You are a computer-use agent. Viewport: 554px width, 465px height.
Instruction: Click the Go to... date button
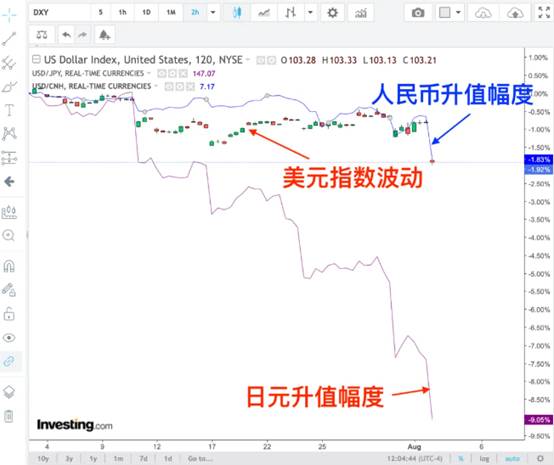point(200,459)
